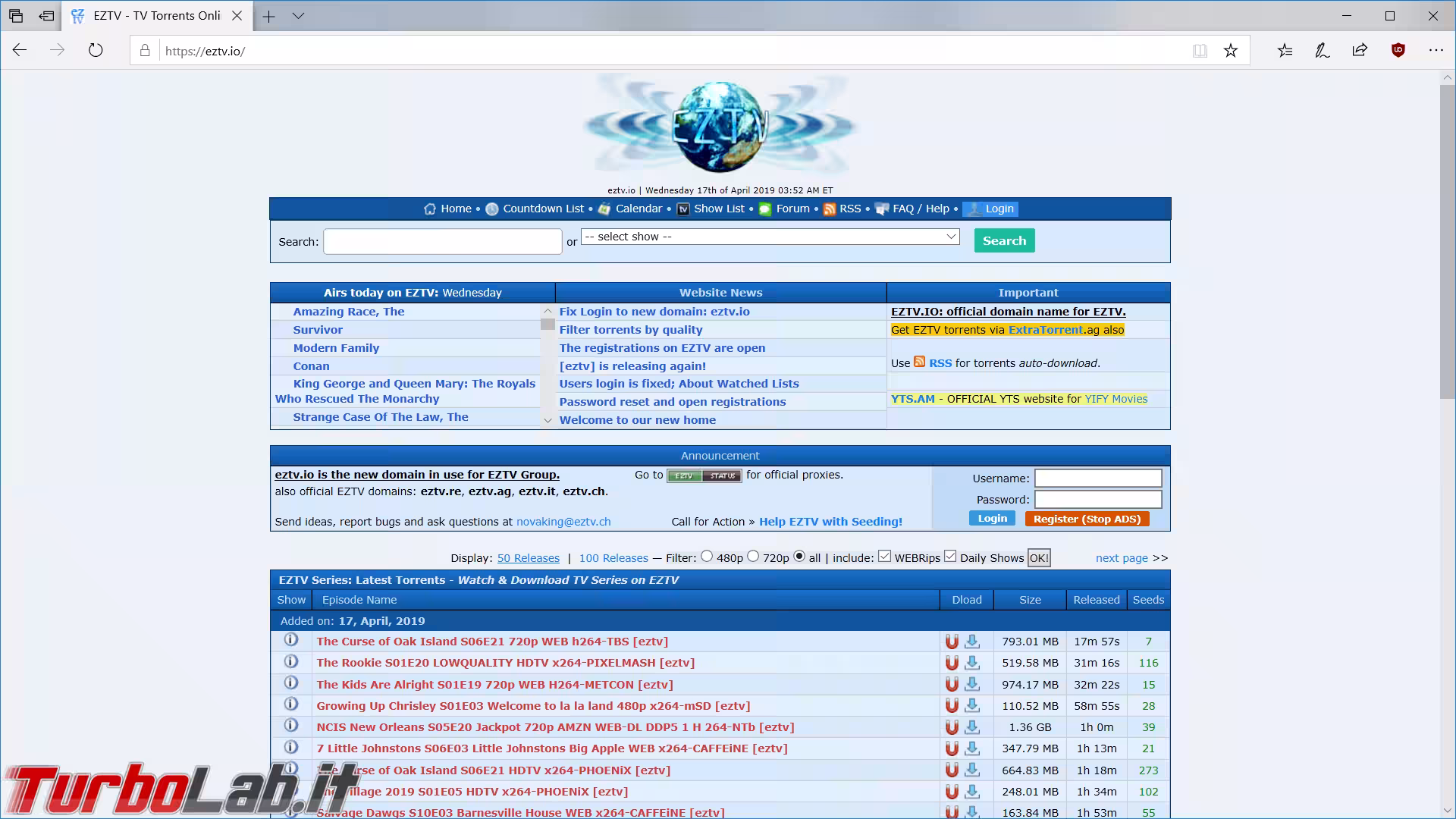Open the YTS.AM link
1456x819 pixels.
[x=913, y=399]
